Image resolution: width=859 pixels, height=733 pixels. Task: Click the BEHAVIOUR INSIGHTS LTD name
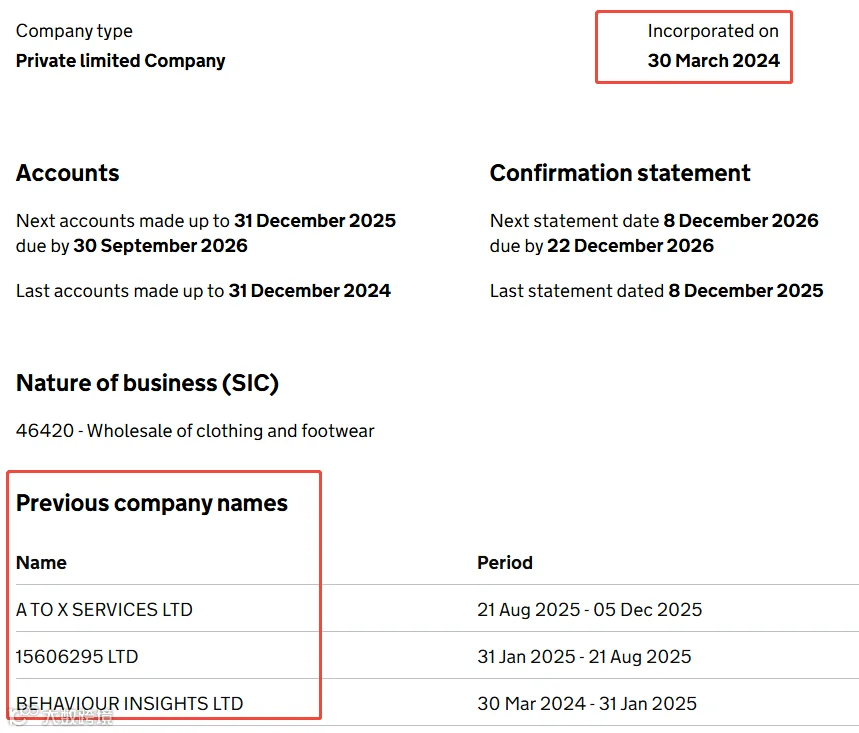[129, 704]
